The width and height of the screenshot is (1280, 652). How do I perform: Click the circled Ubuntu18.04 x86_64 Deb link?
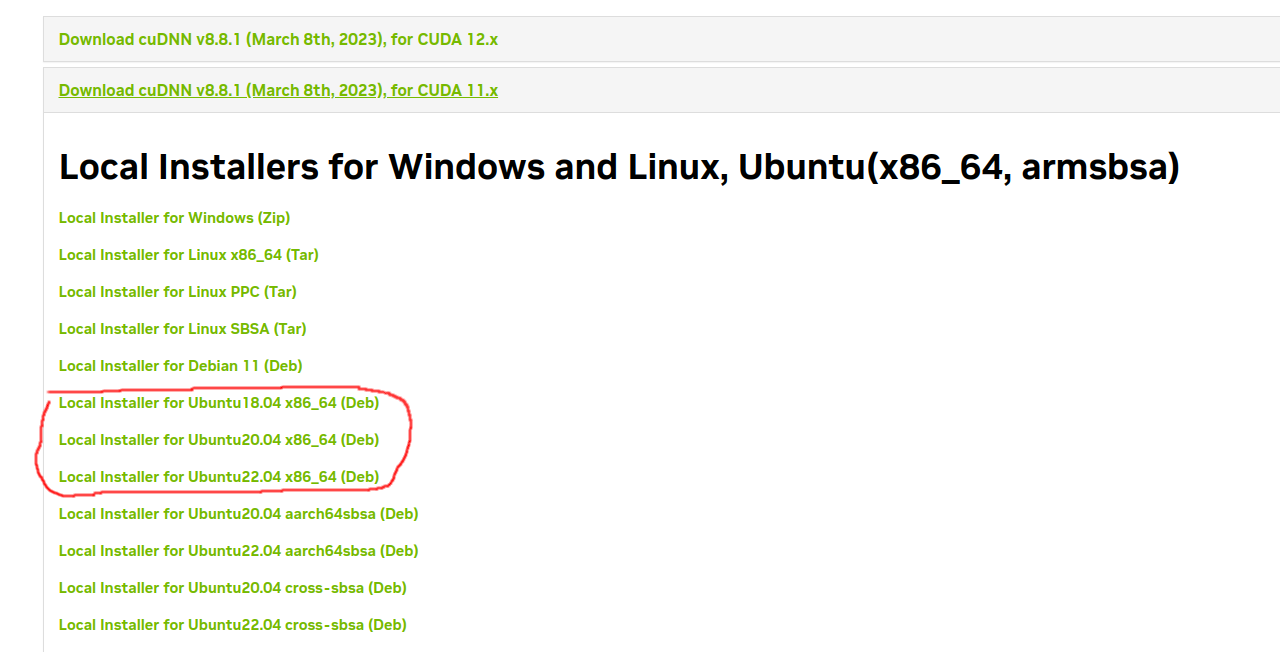coord(219,402)
